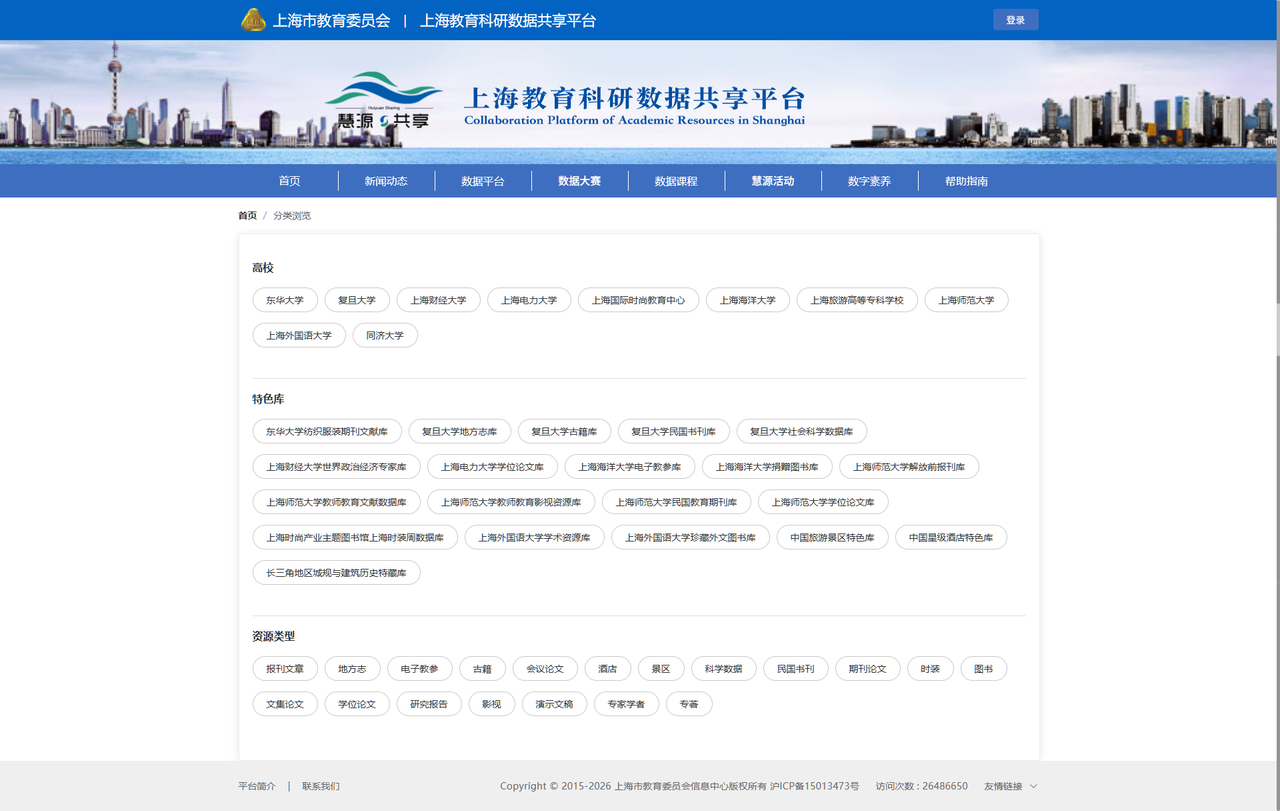Open the 联系我们 footer link
The image size is (1280, 811).
[321, 786]
